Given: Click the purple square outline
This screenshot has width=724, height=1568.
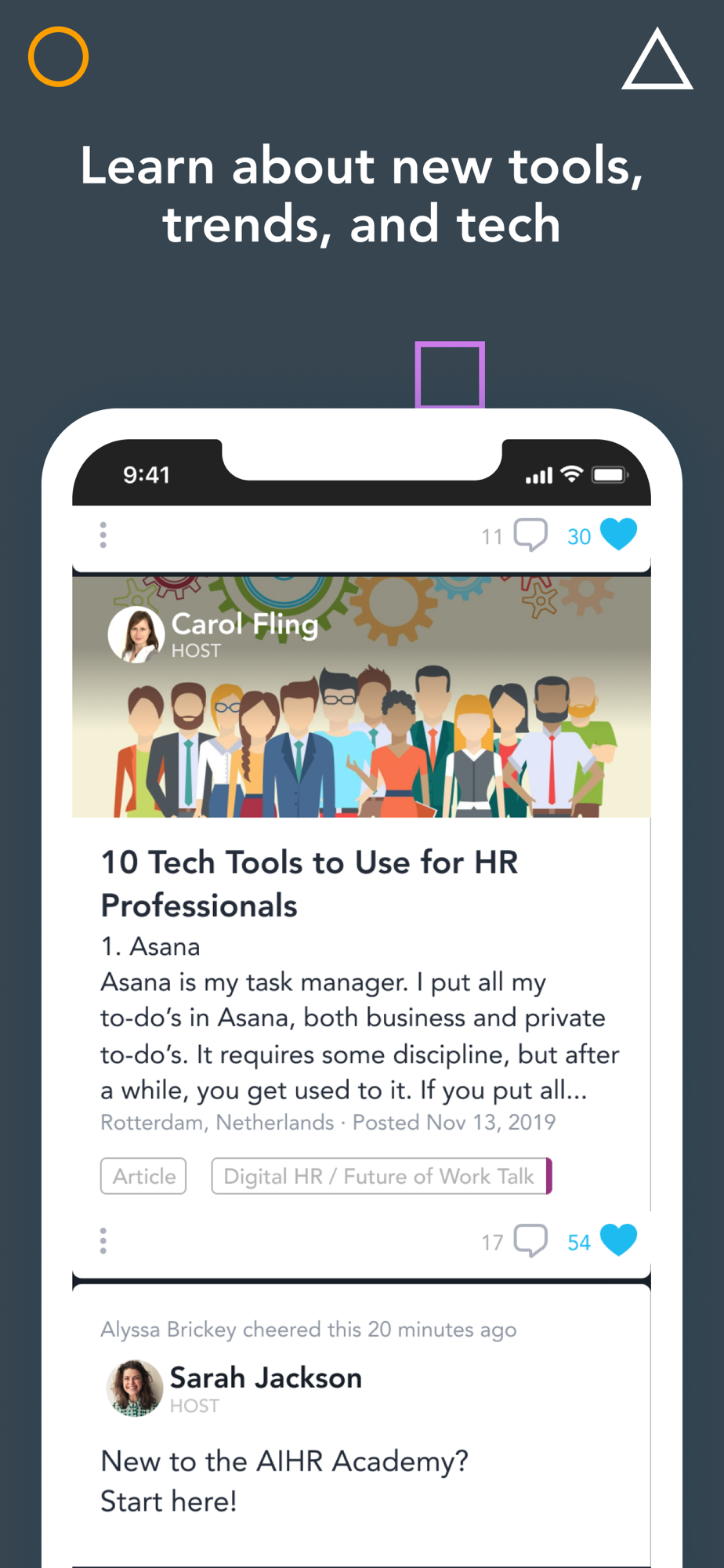Looking at the screenshot, I should click(450, 375).
